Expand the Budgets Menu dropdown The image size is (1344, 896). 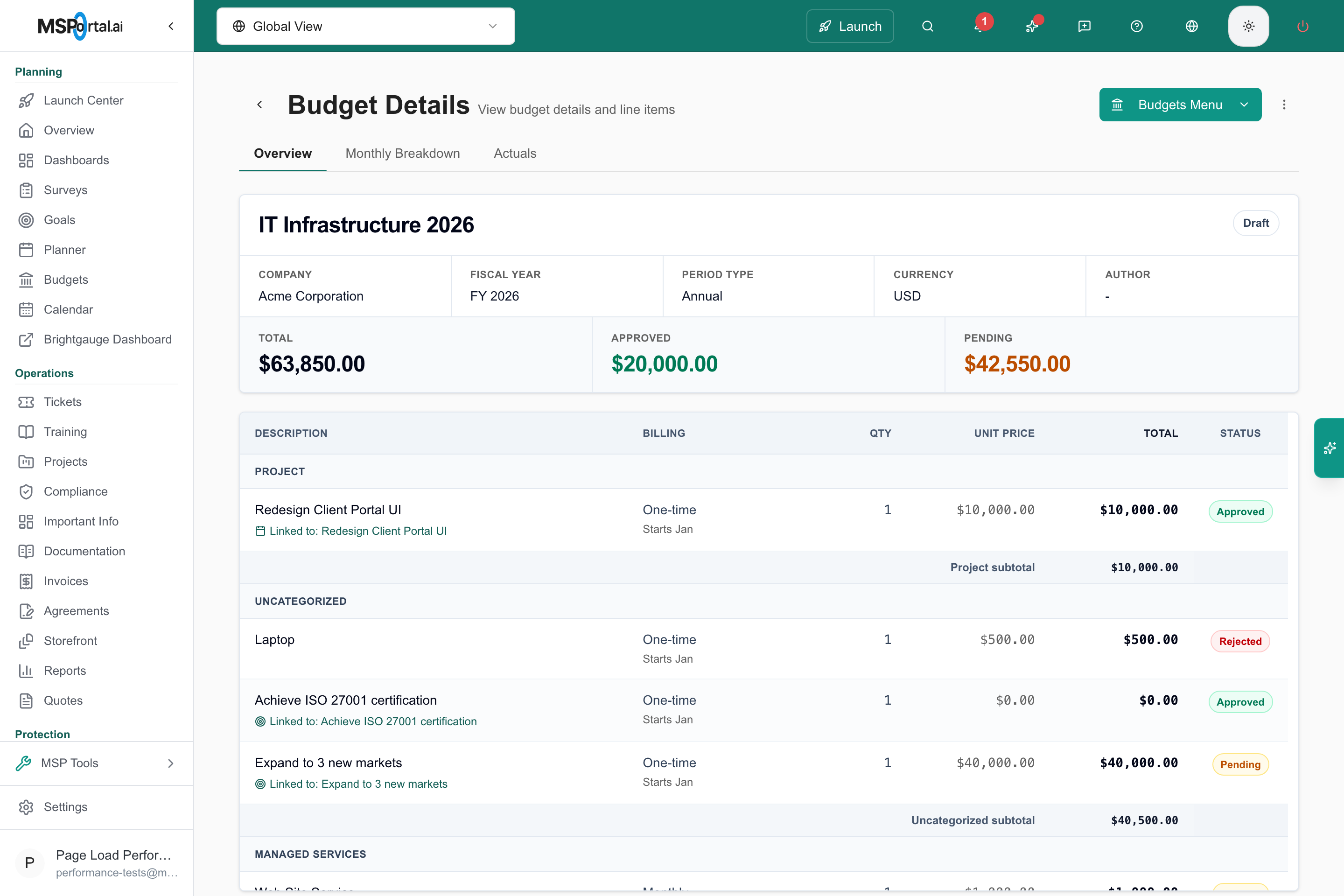point(1180,105)
